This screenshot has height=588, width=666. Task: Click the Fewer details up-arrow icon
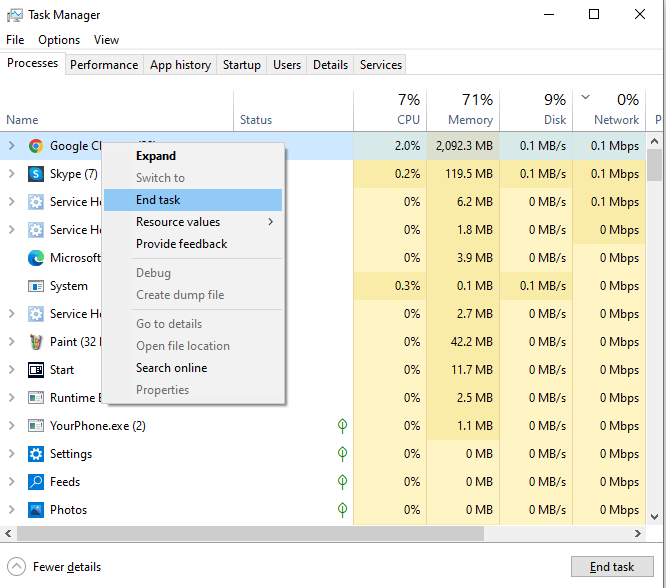click(x=16, y=567)
